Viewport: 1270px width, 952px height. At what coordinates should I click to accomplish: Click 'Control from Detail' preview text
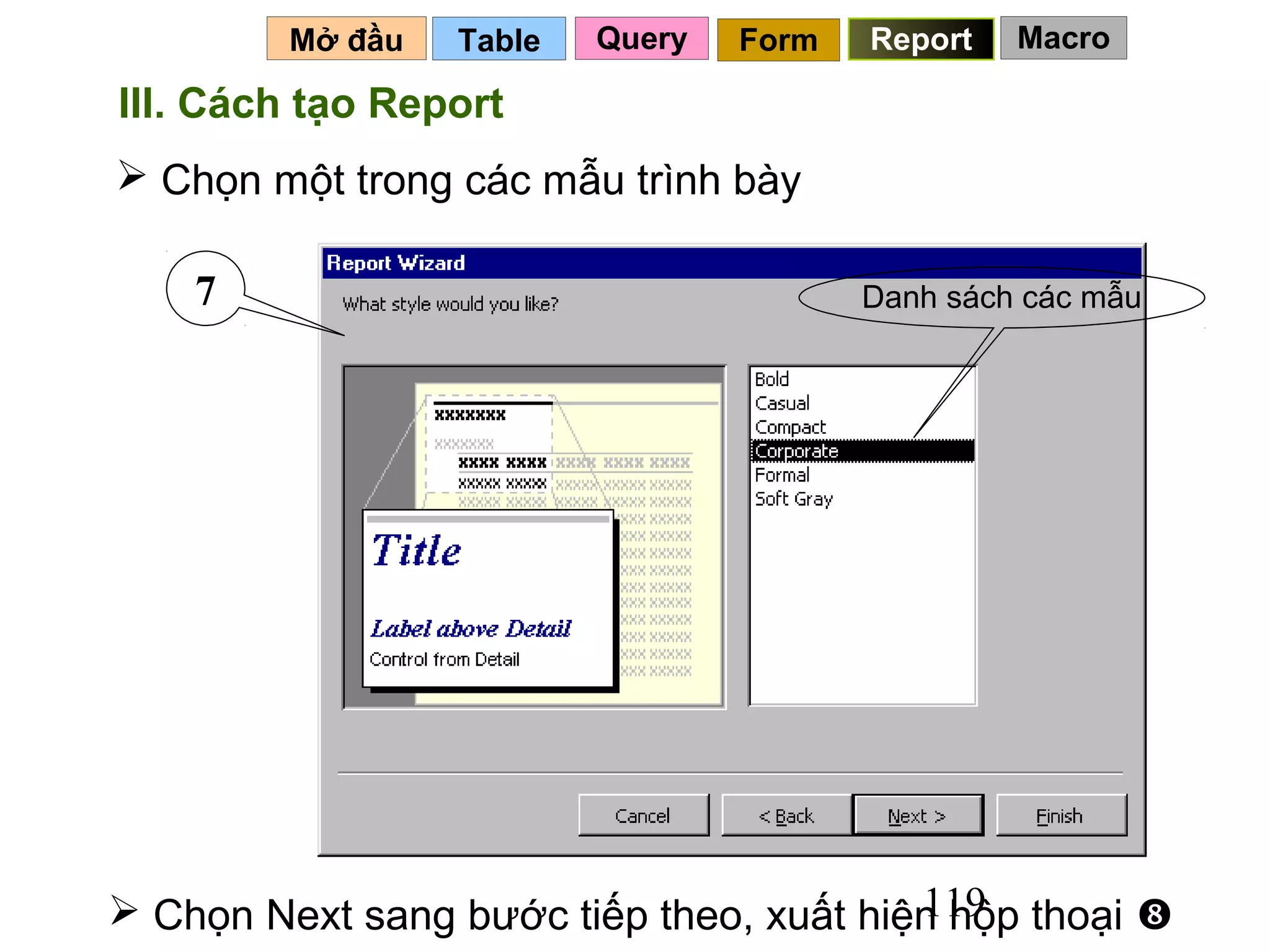click(x=444, y=659)
